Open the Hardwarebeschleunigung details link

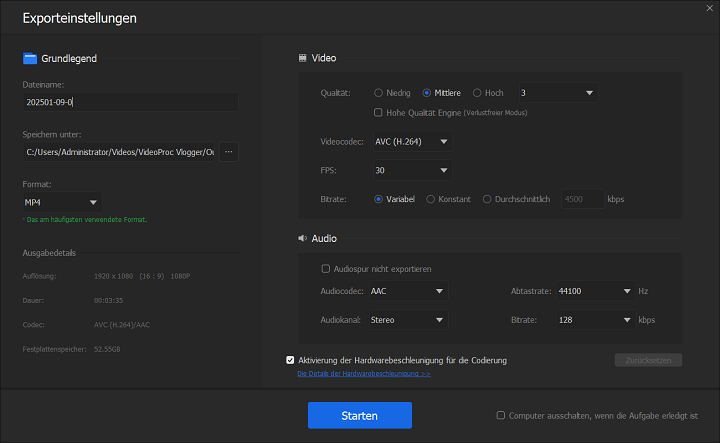(x=364, y=374)
